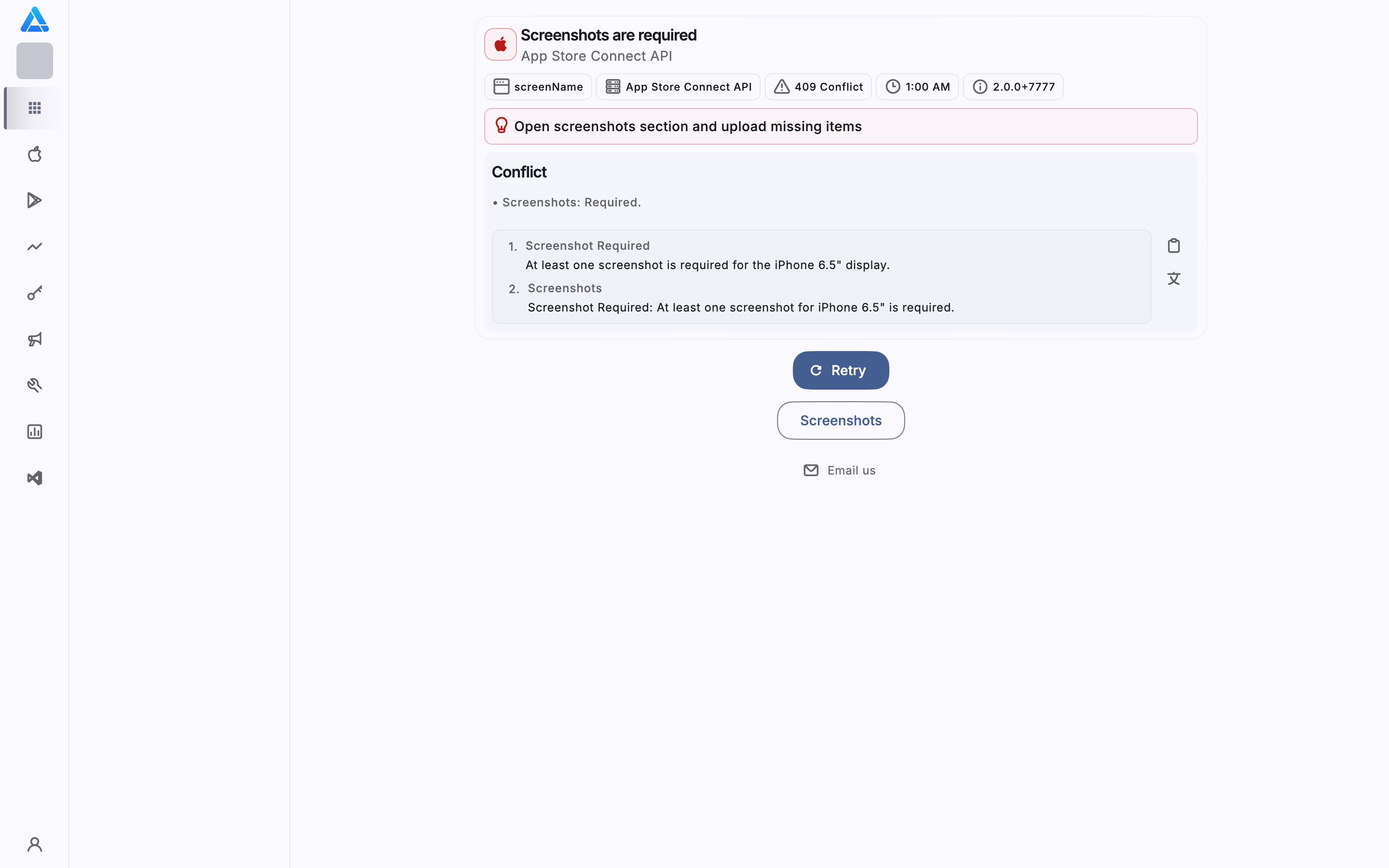Click the 409 Conflict chip
This screenshot has width=1389, height=868.
[818, 87]
